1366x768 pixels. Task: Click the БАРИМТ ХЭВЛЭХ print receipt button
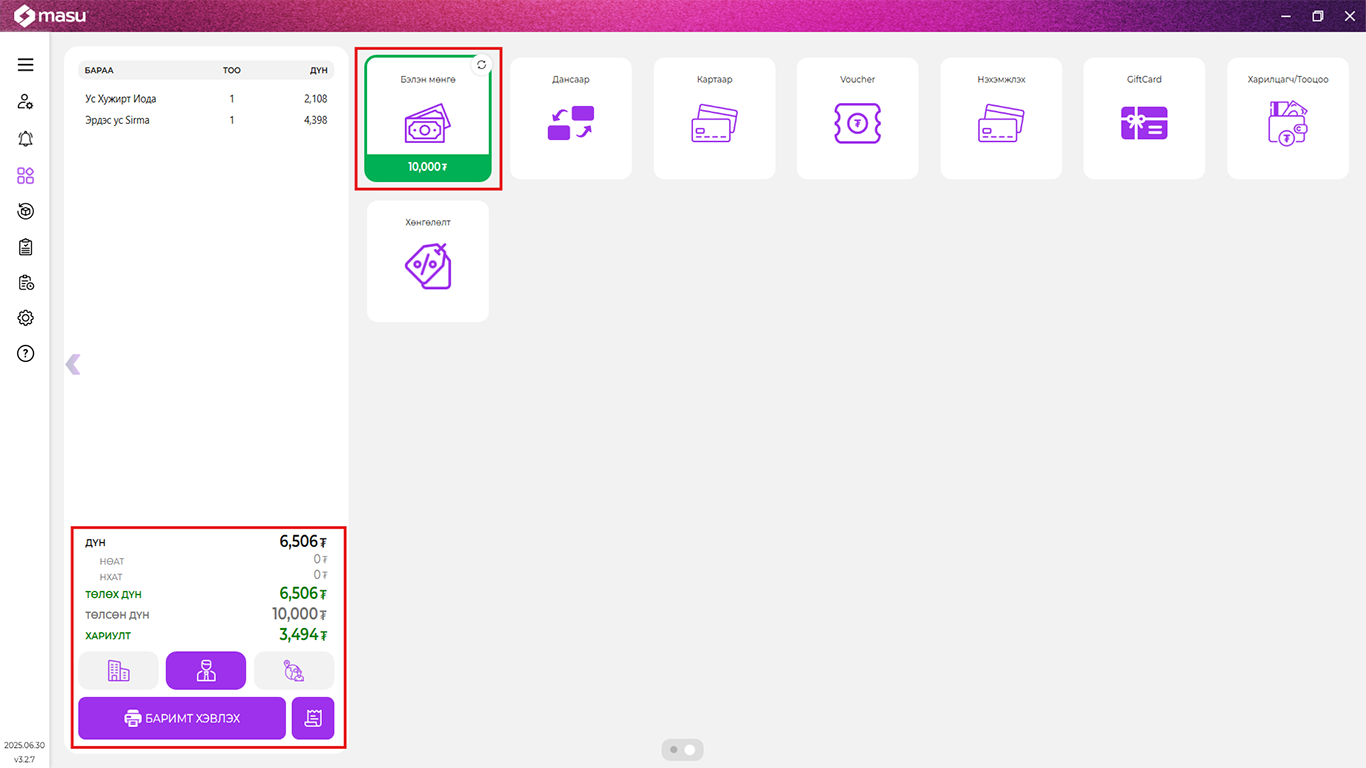182,718
